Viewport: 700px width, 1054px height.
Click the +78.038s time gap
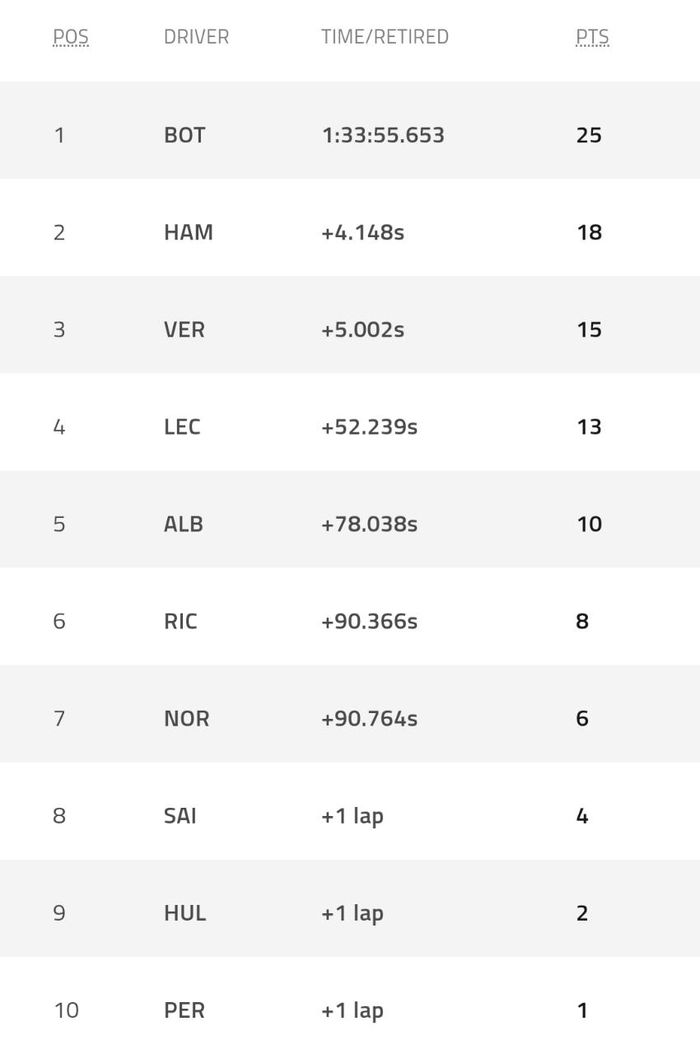pos(369,524)
